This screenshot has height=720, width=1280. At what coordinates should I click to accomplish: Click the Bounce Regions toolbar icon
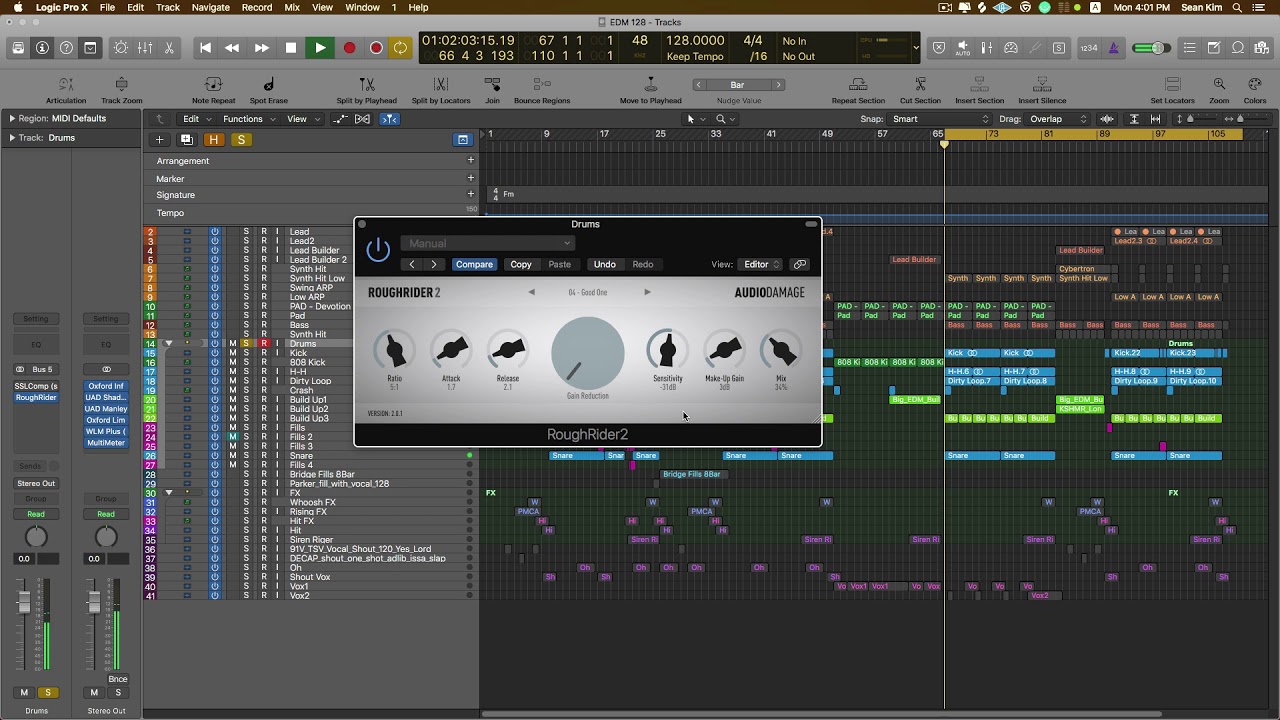point(542,85)
